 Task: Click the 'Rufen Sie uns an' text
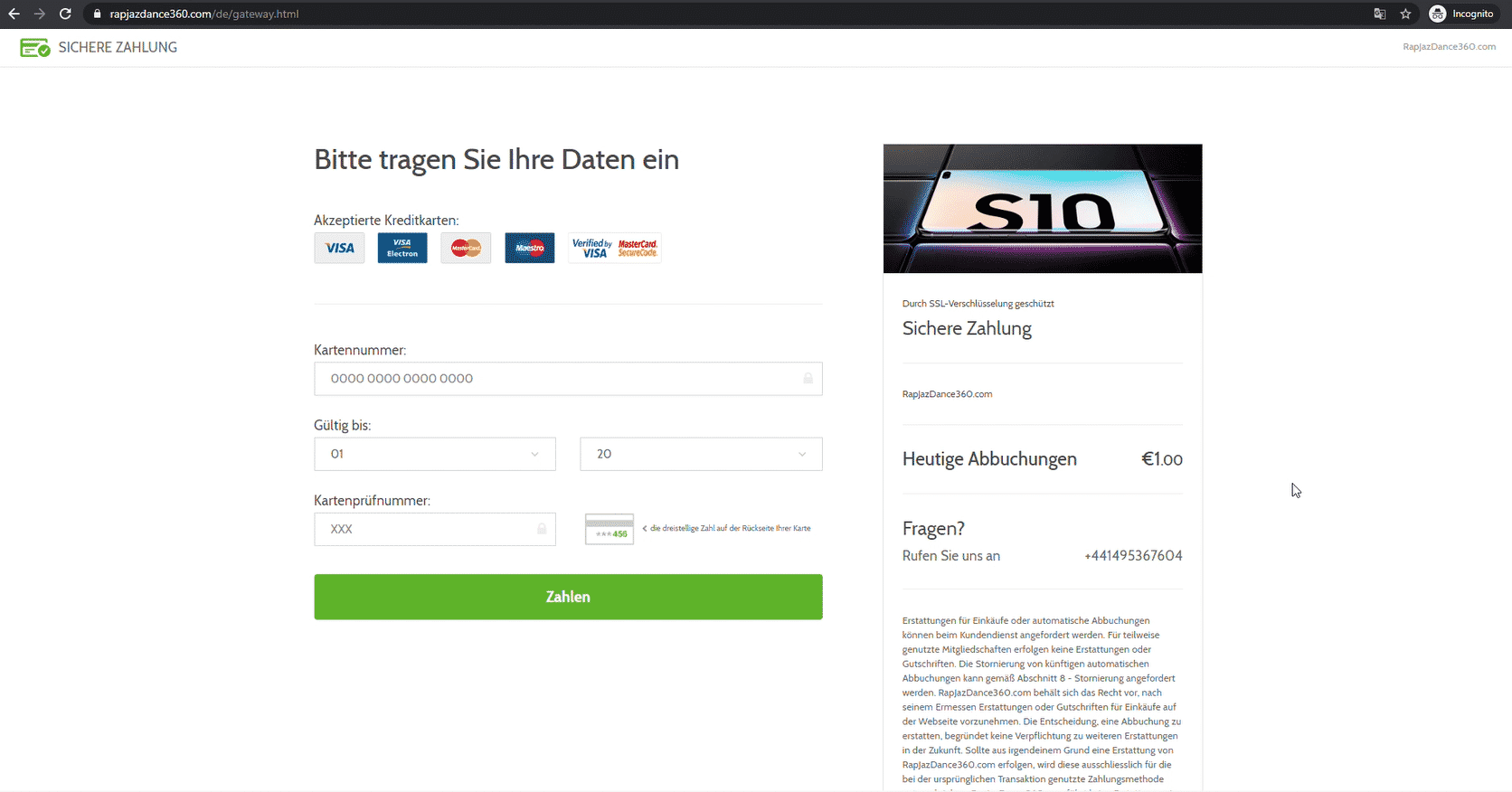point(951,556)
